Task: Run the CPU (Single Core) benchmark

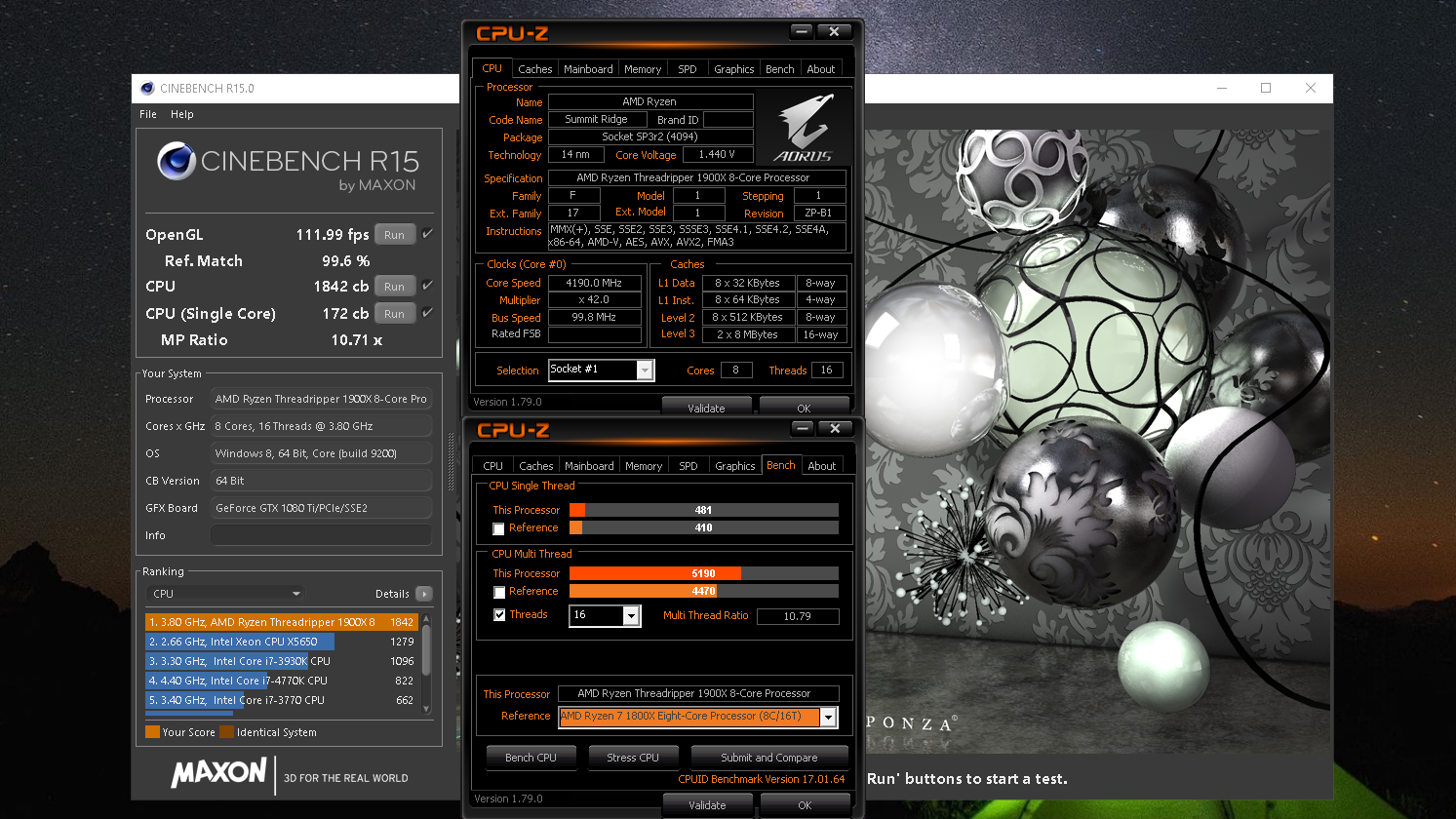Action: pos(394,313)
